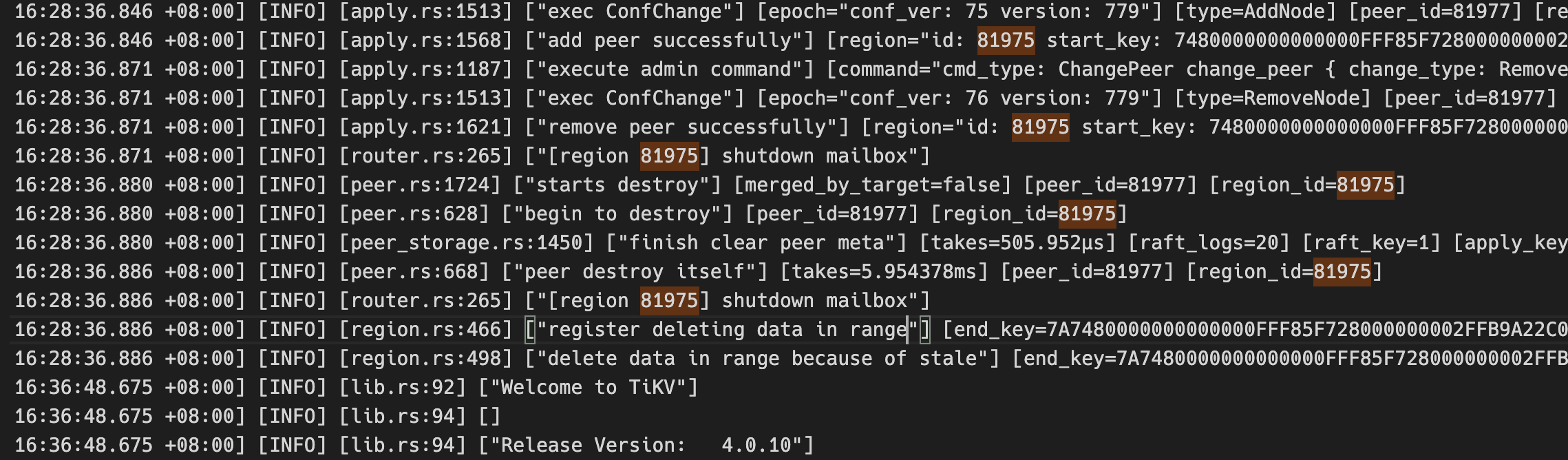The width and height of the screenshot is (1568, 460).
Task: Click the [region.rs:498] source reference
Action: coord(425,359)
